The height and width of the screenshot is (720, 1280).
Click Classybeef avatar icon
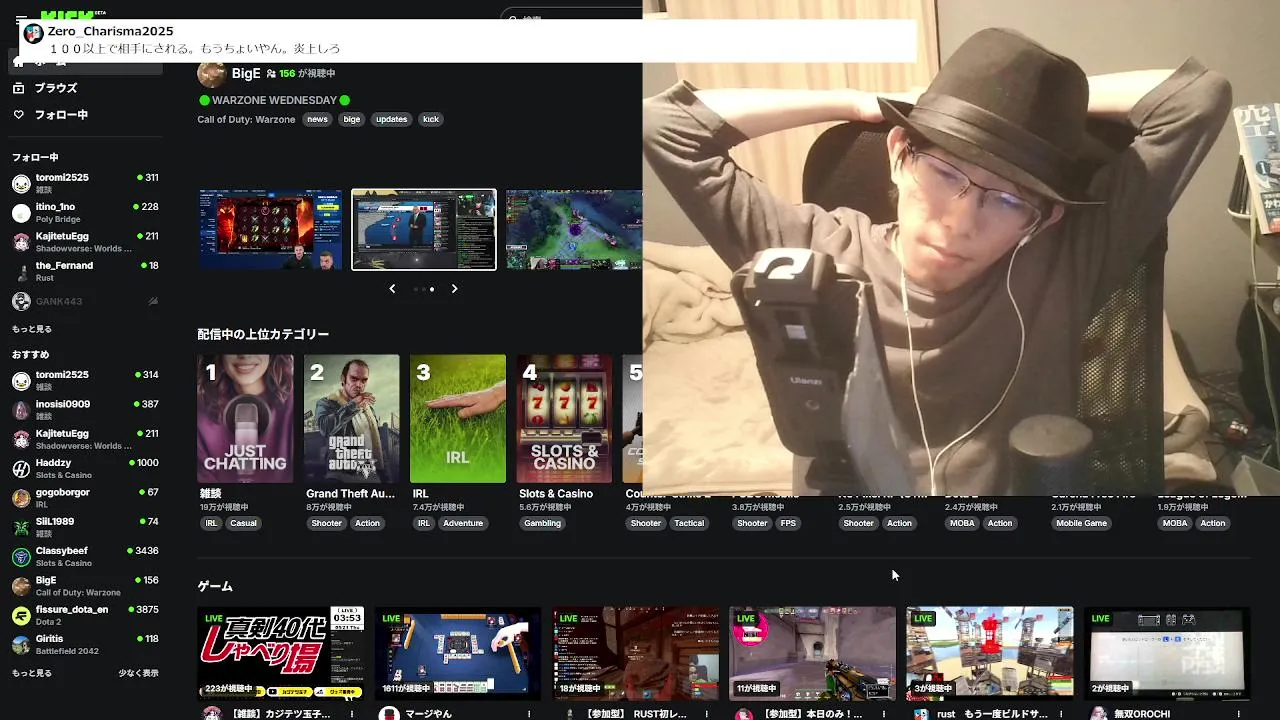coord(21,557)
